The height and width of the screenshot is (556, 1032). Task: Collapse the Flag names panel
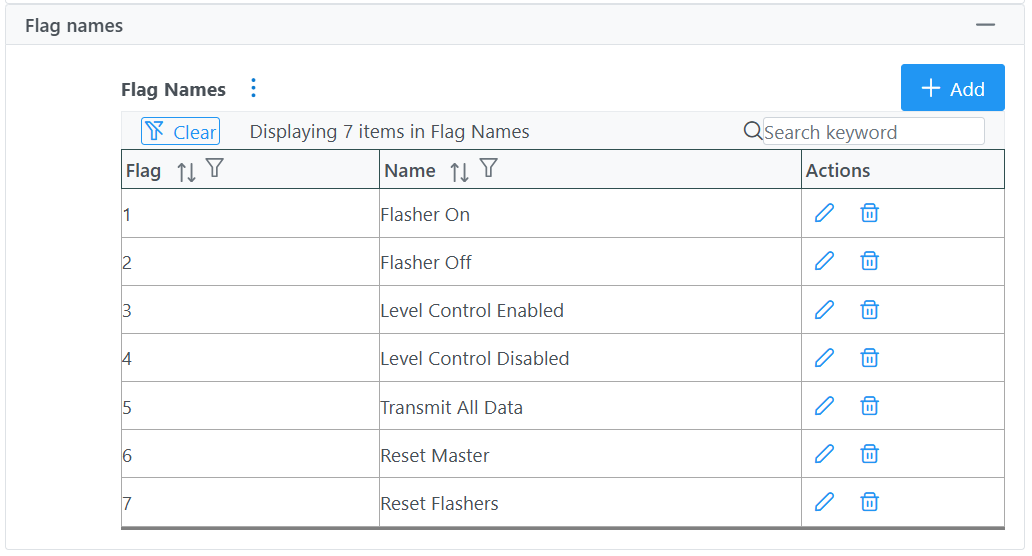[985, 25]
